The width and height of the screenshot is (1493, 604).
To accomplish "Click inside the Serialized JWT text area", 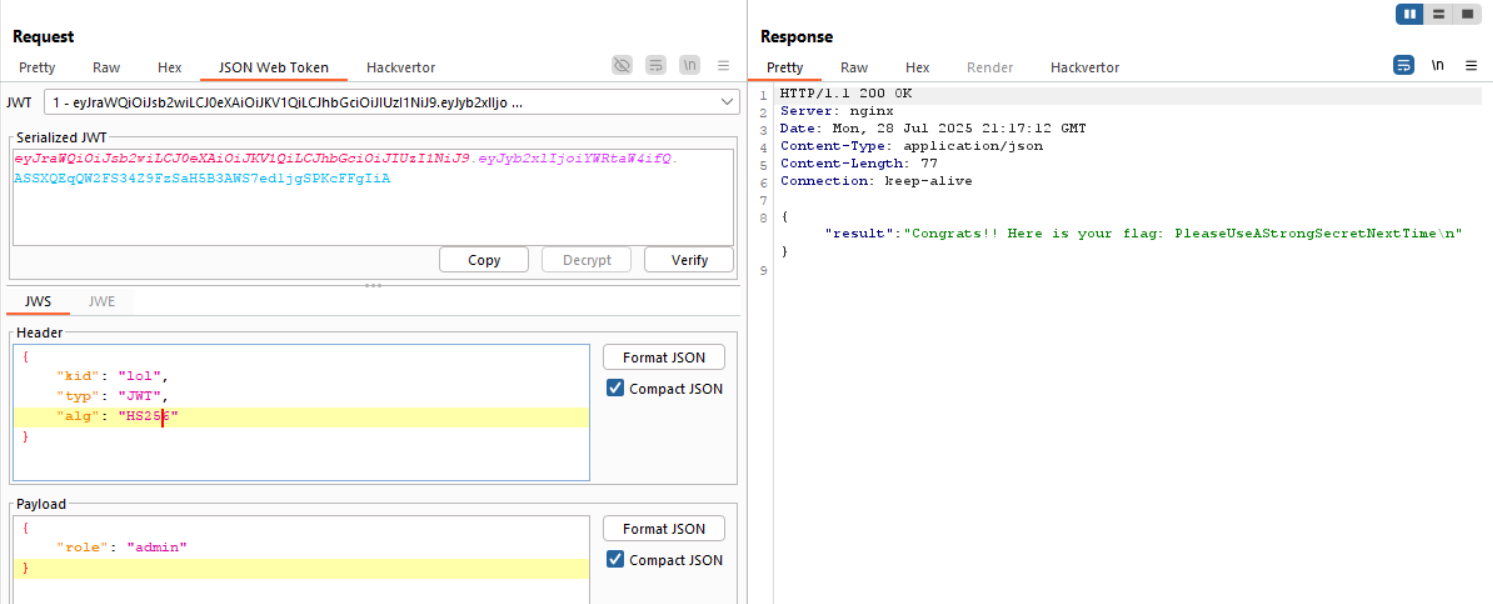I will tap(372, 210).
